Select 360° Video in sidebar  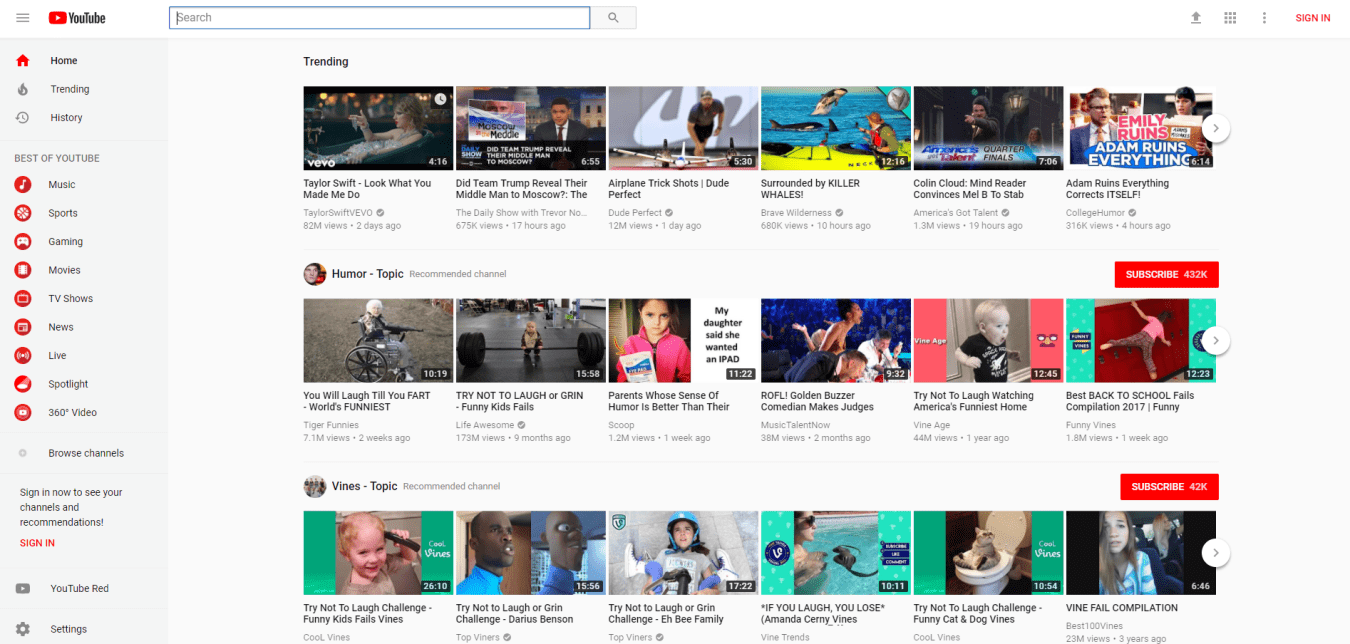pos(72,413)
